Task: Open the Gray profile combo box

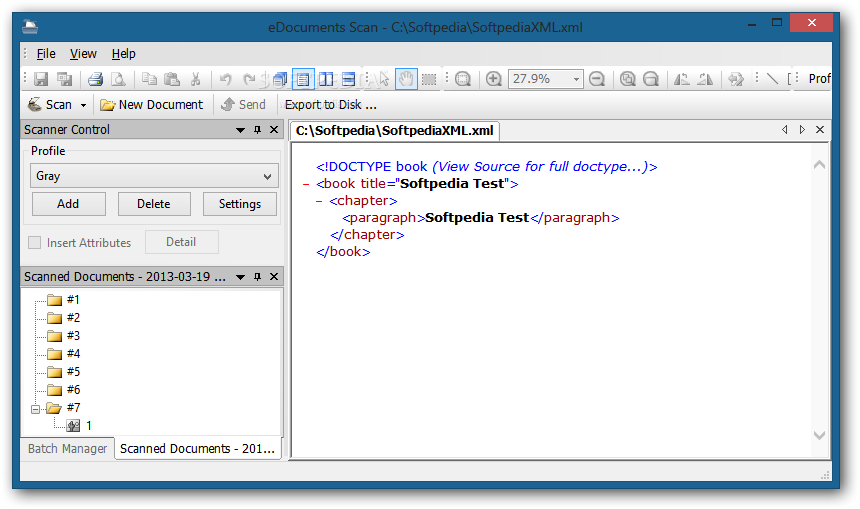Action: click(x=154, y=176)
